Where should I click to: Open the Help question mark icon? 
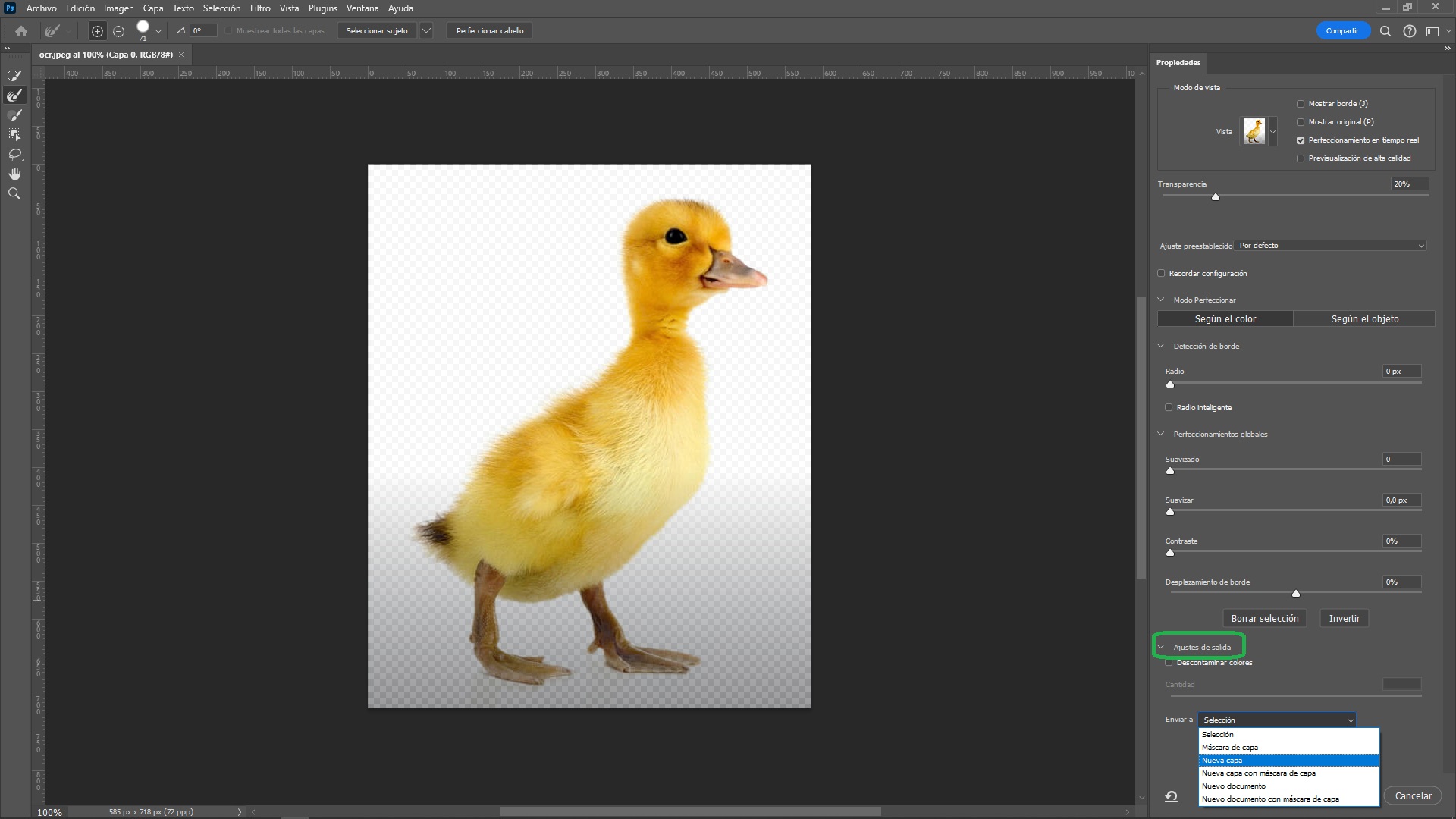click(x=1409, y=31)
